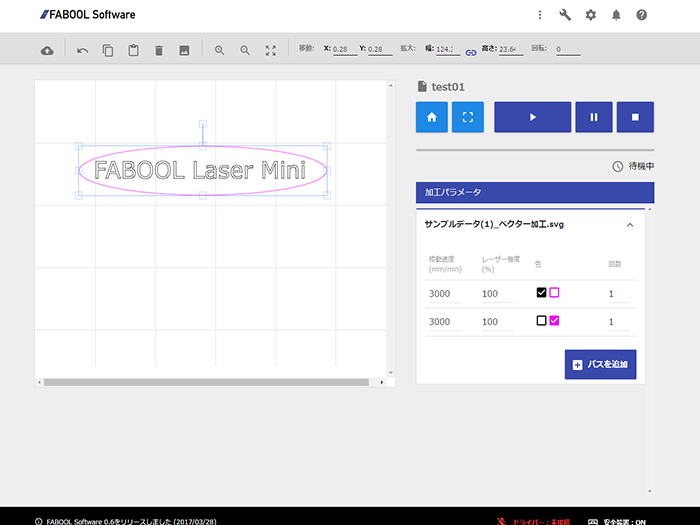Edit first row pass count 1
The image size is (700, 525).
(619, 294)
